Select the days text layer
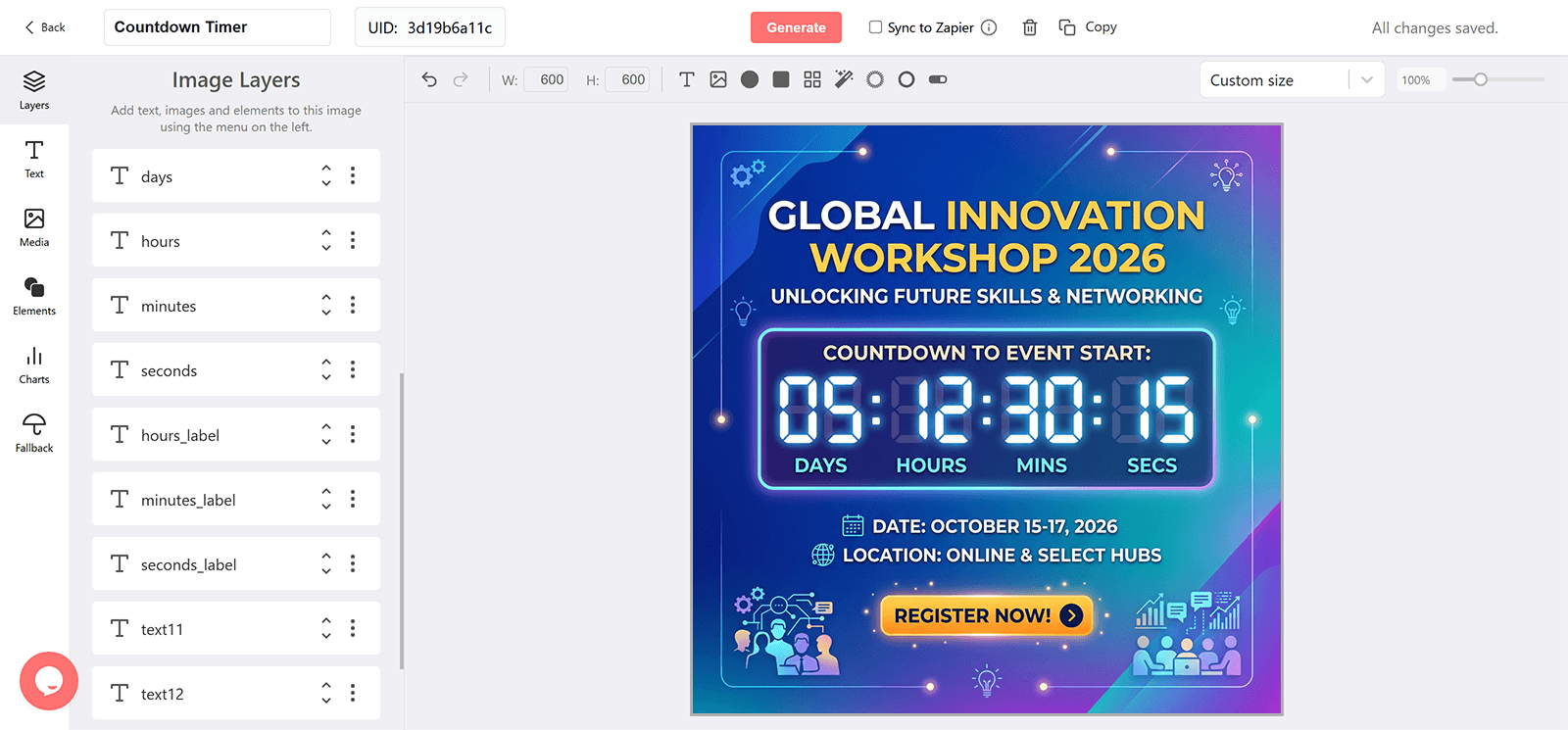Viewport: 1568px width, 730px height. (x=236, y=175)
